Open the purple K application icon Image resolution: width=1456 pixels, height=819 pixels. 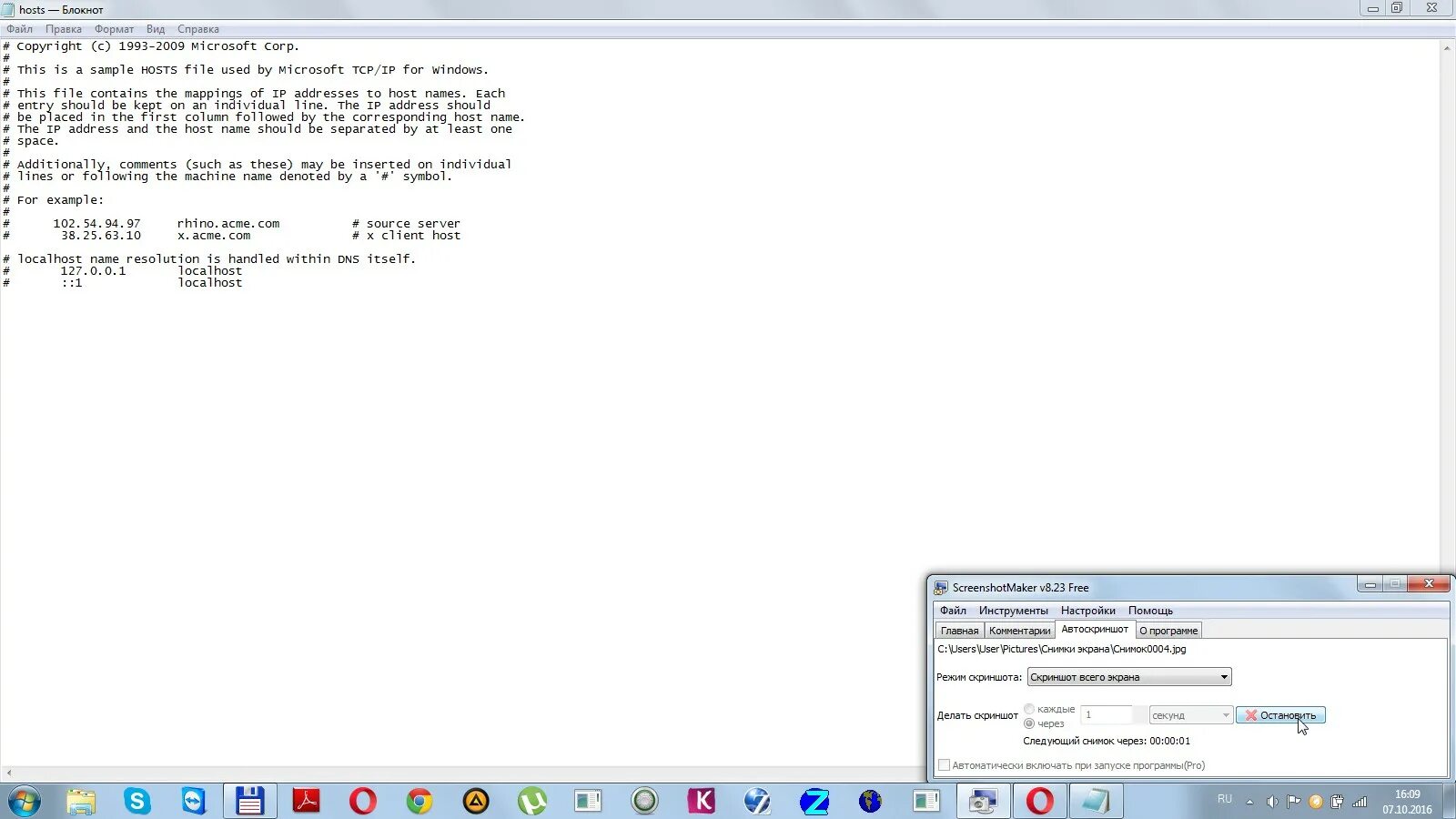[x=701, y=802]
